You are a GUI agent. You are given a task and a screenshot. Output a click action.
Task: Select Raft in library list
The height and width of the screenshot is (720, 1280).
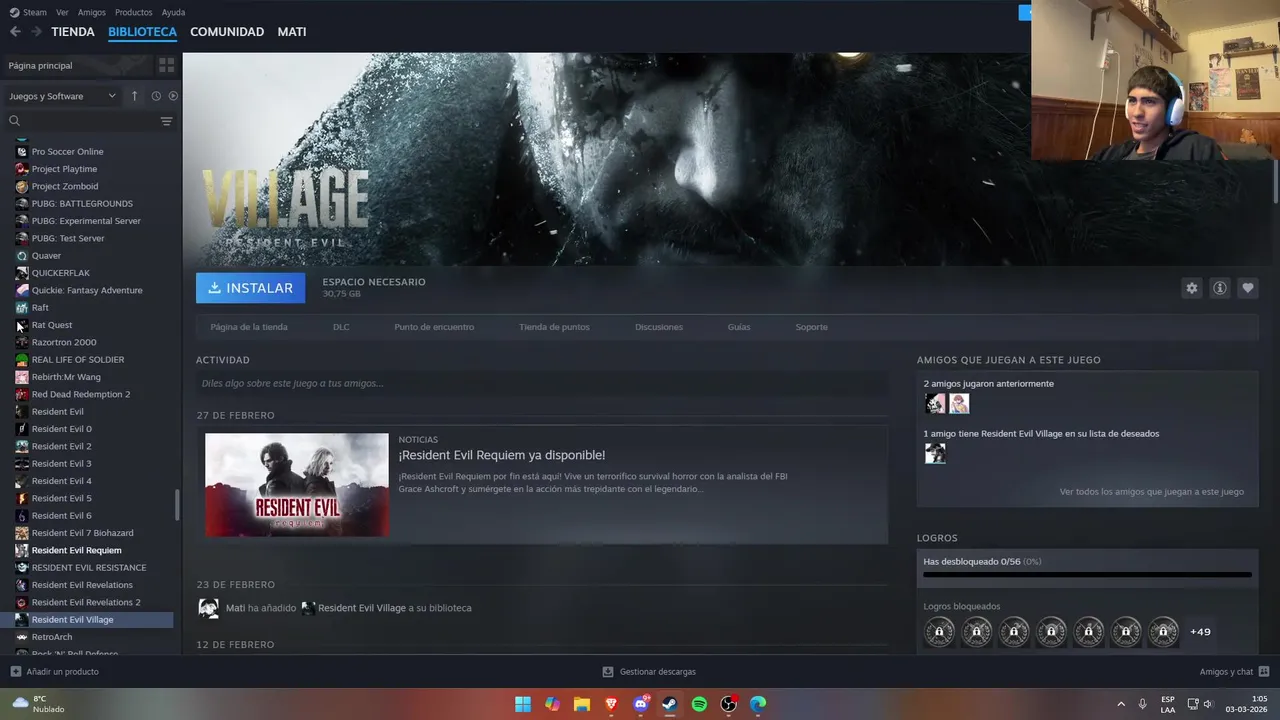(40, 307)
